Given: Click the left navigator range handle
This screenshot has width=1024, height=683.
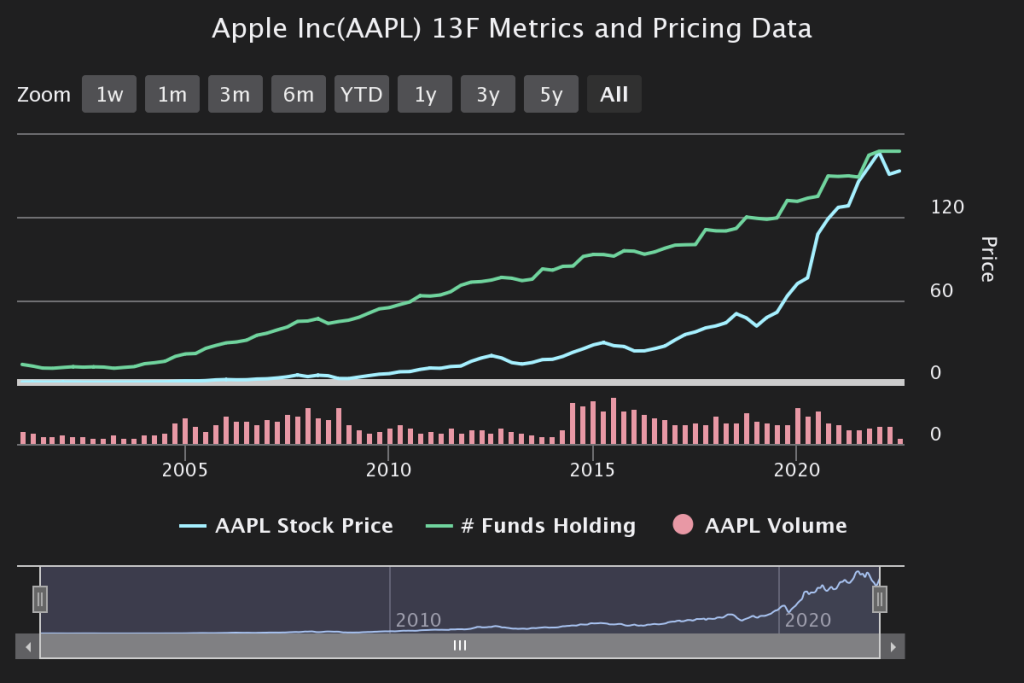Looking at the screenshot, I should coord(40,599).
